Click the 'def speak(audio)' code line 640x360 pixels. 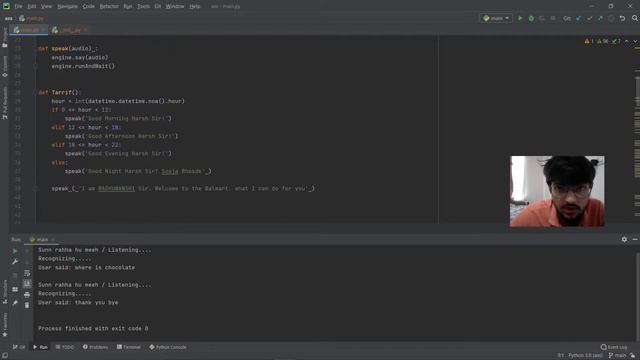click(x=68, y=49)
